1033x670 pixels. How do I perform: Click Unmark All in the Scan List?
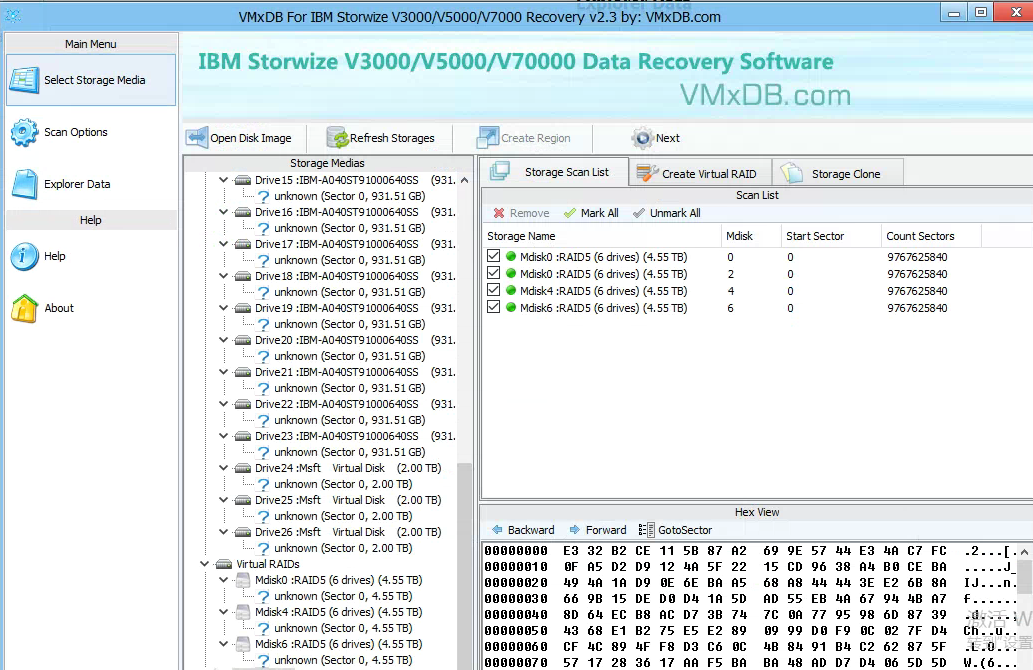pos(666,213)
